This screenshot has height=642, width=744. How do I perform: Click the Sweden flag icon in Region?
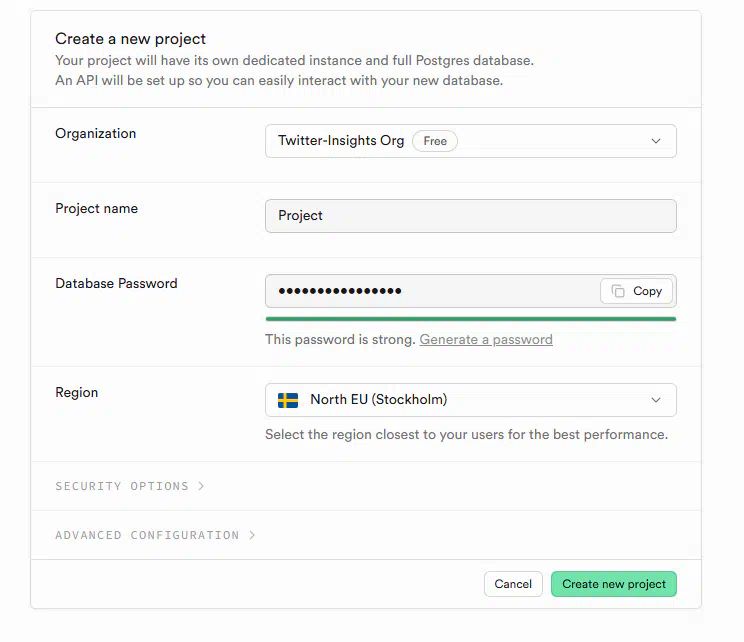[x=288, y=400]
